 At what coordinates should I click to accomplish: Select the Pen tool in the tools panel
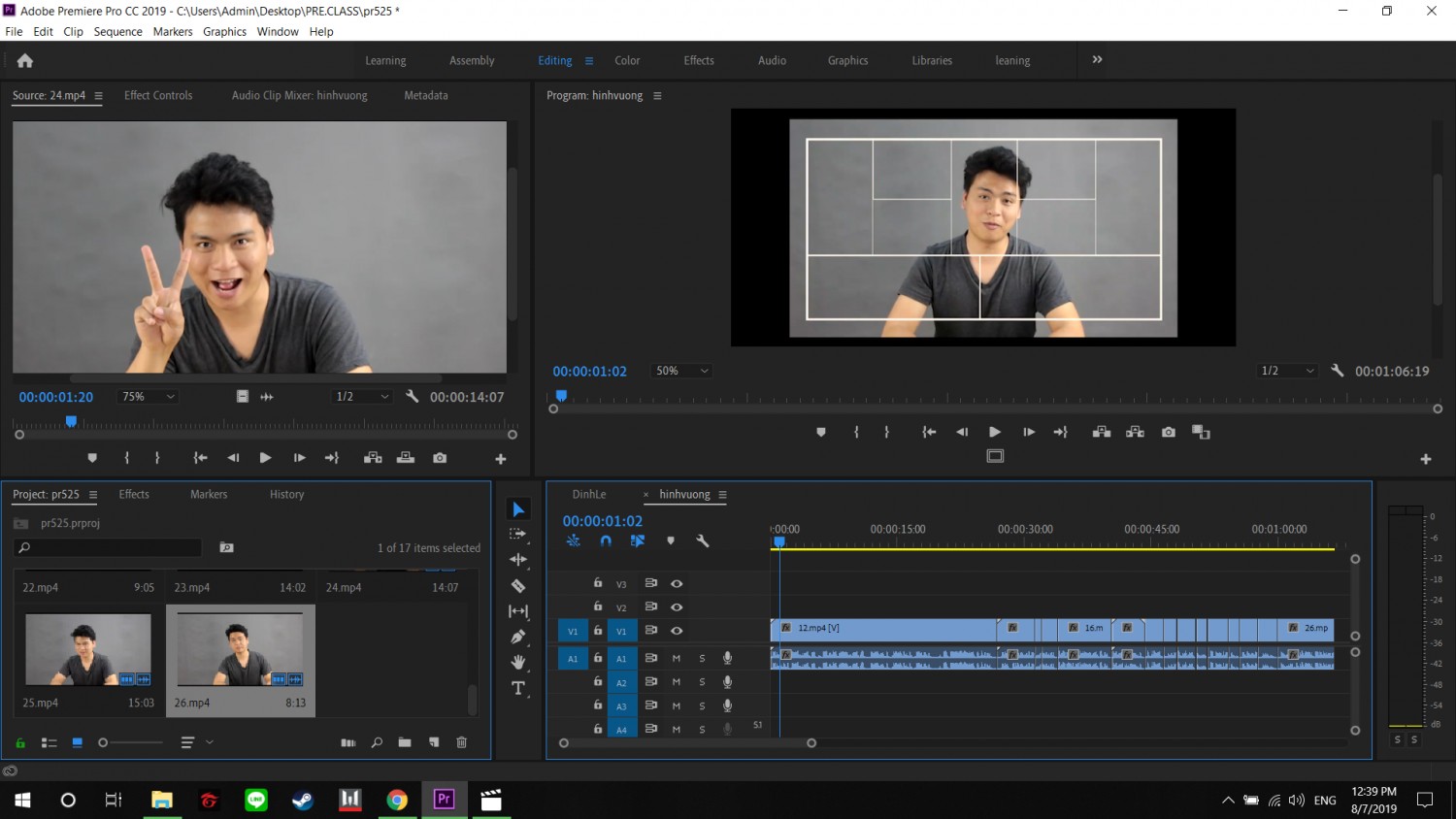point(518,637)
